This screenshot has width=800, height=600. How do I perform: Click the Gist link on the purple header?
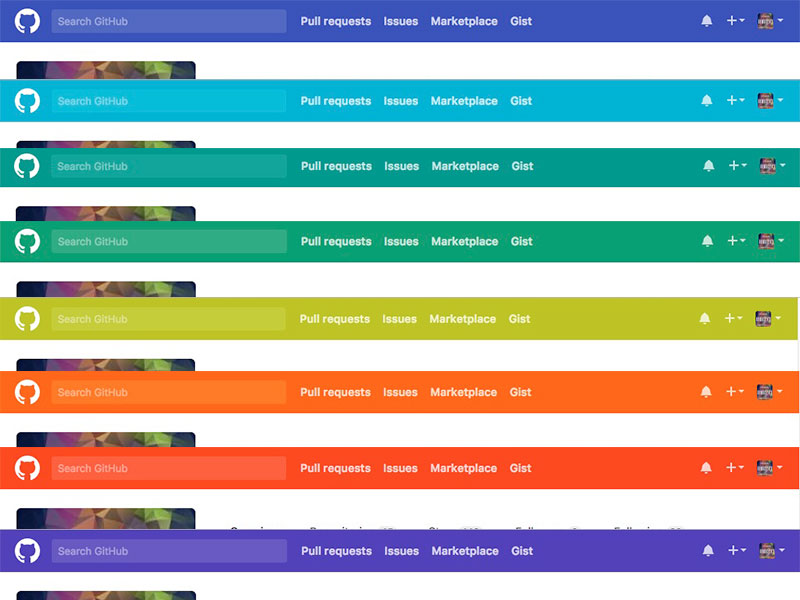521,551
